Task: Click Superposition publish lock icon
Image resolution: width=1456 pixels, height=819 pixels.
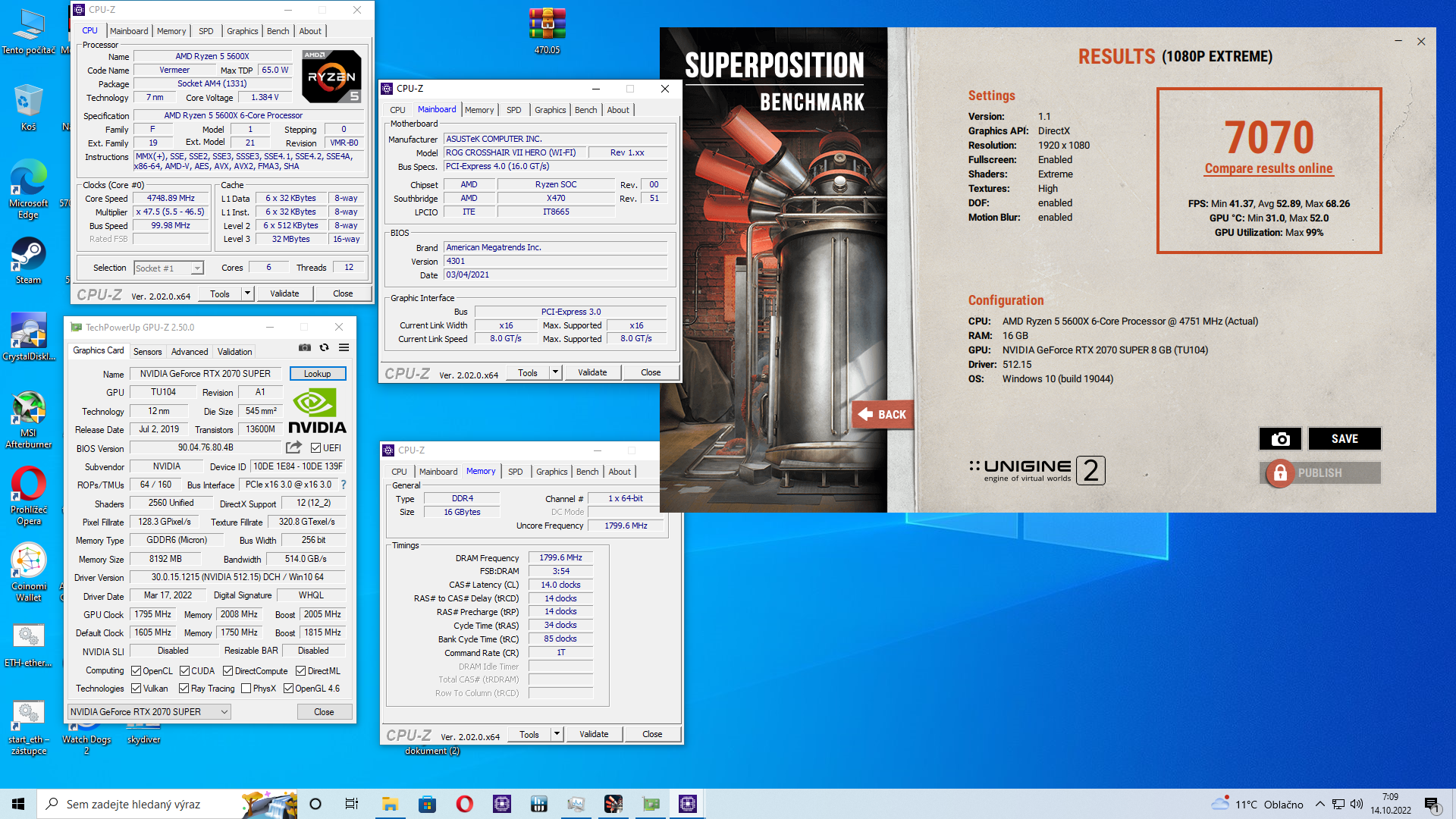Action: [x=1280, y=473]
